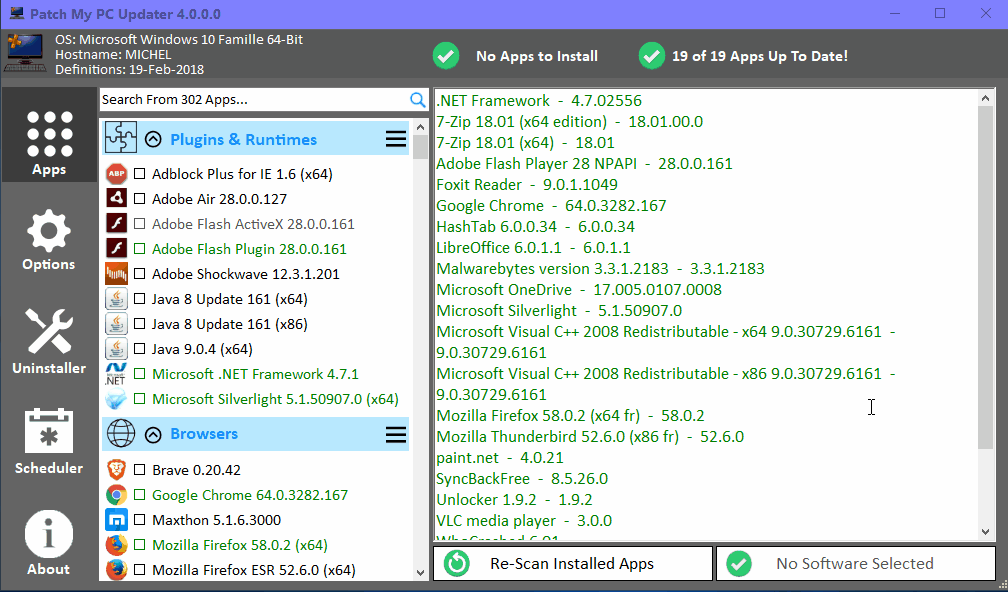Collapse the Browsers category
The height and width of the screenshot is (592, 1008).
tap(153, 435)
